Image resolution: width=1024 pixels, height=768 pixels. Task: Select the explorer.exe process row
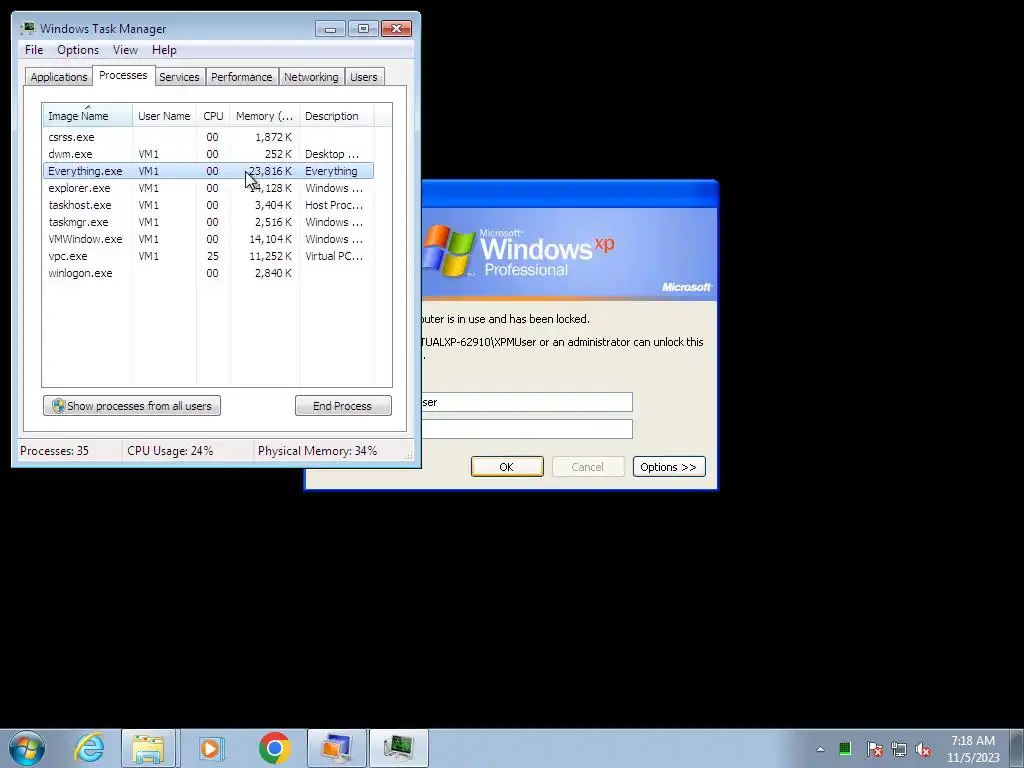coord(208,188)
